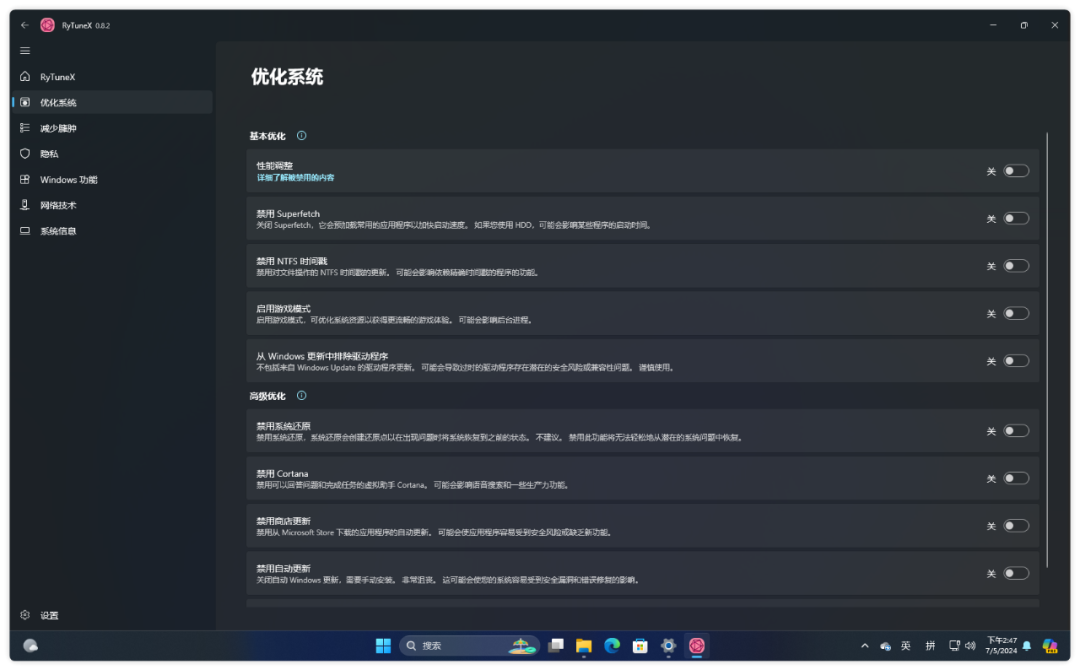Enable 启用游戏模式 switch
The height and width of the screenshot is (670, 1080).
pyautogui.click(x=1016, y=313)
